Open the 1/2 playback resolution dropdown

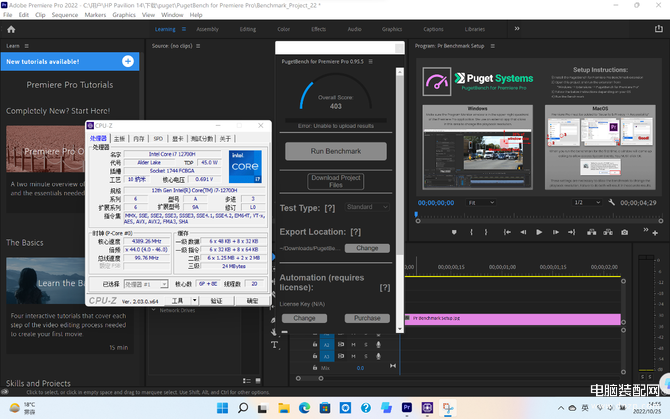point(587,202)
